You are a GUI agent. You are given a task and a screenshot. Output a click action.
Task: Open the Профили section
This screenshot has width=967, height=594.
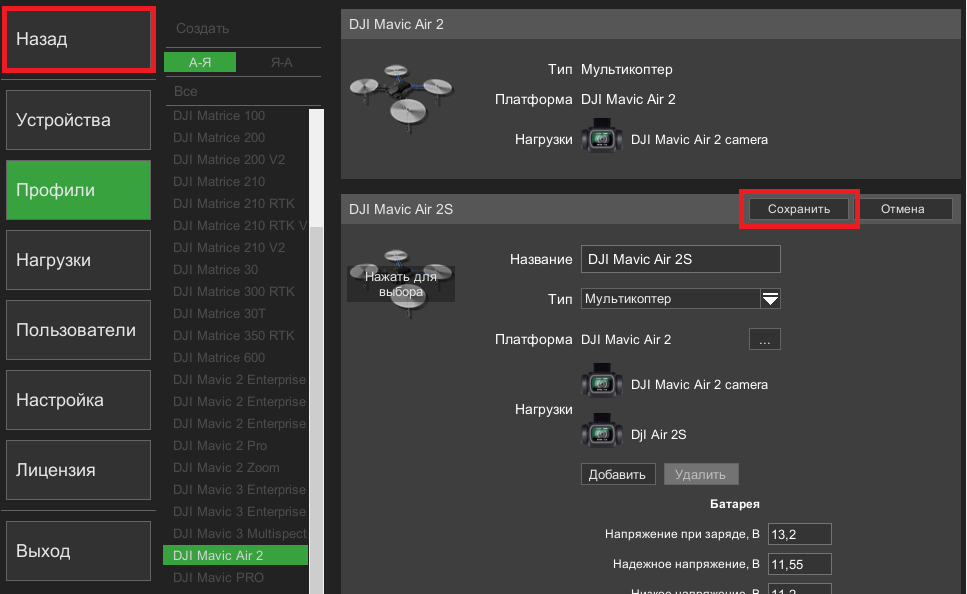[78, 190]
